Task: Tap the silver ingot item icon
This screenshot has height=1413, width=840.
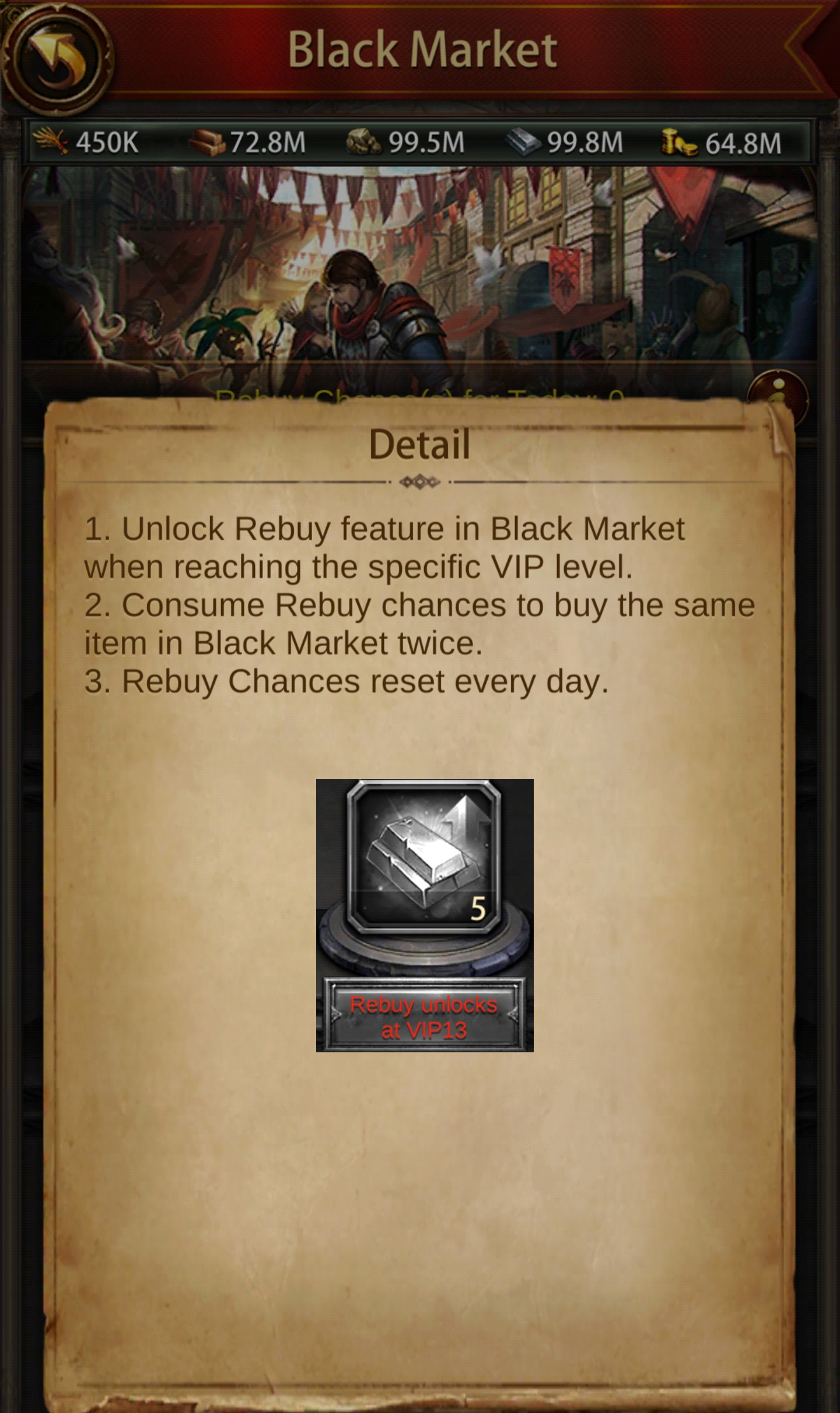Action: tap(424, 856)
